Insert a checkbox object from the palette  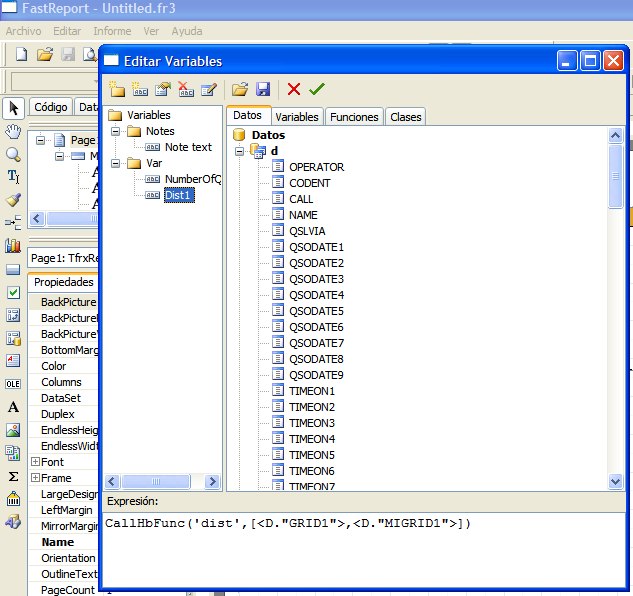point(13,292)
